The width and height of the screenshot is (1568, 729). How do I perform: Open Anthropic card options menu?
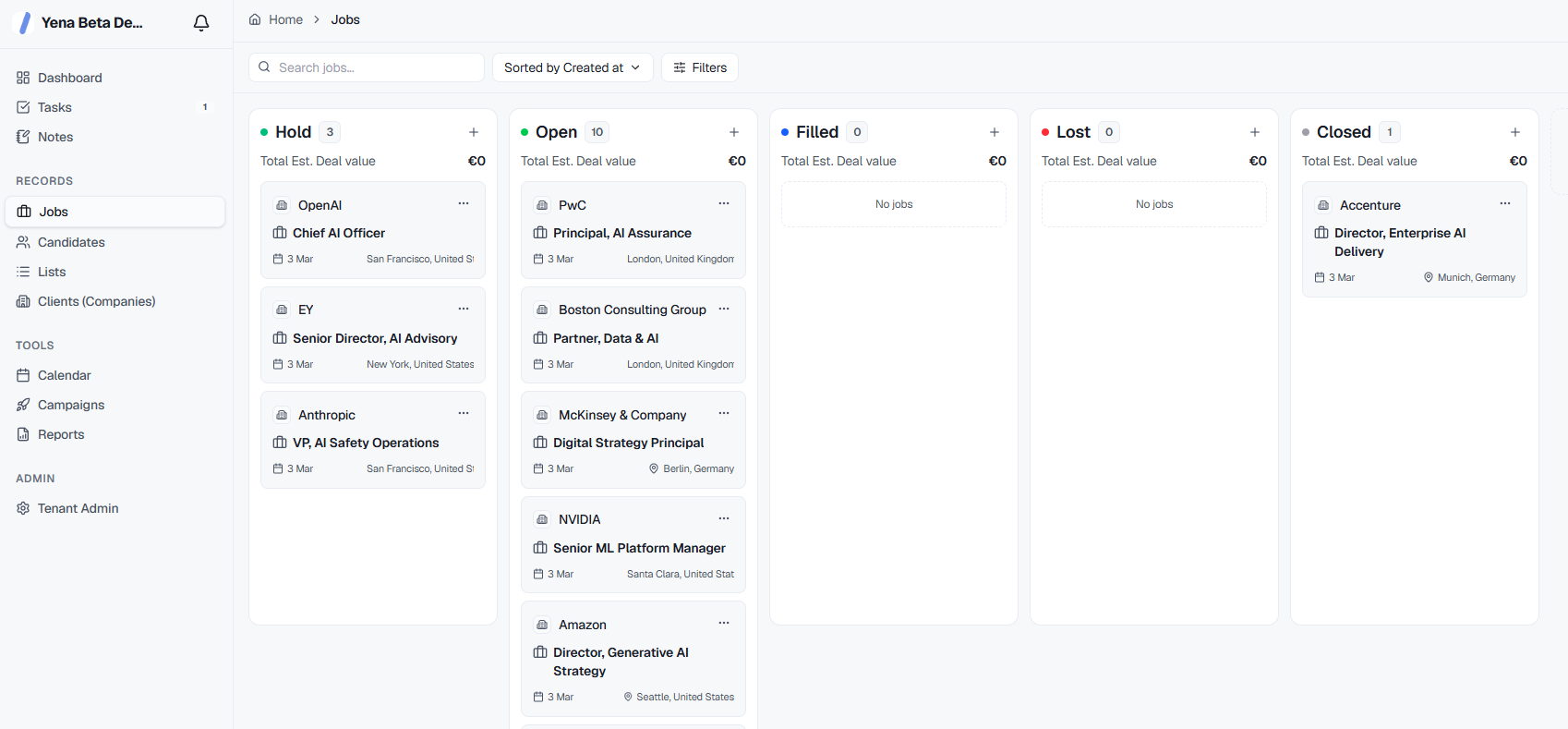point(464,413)
